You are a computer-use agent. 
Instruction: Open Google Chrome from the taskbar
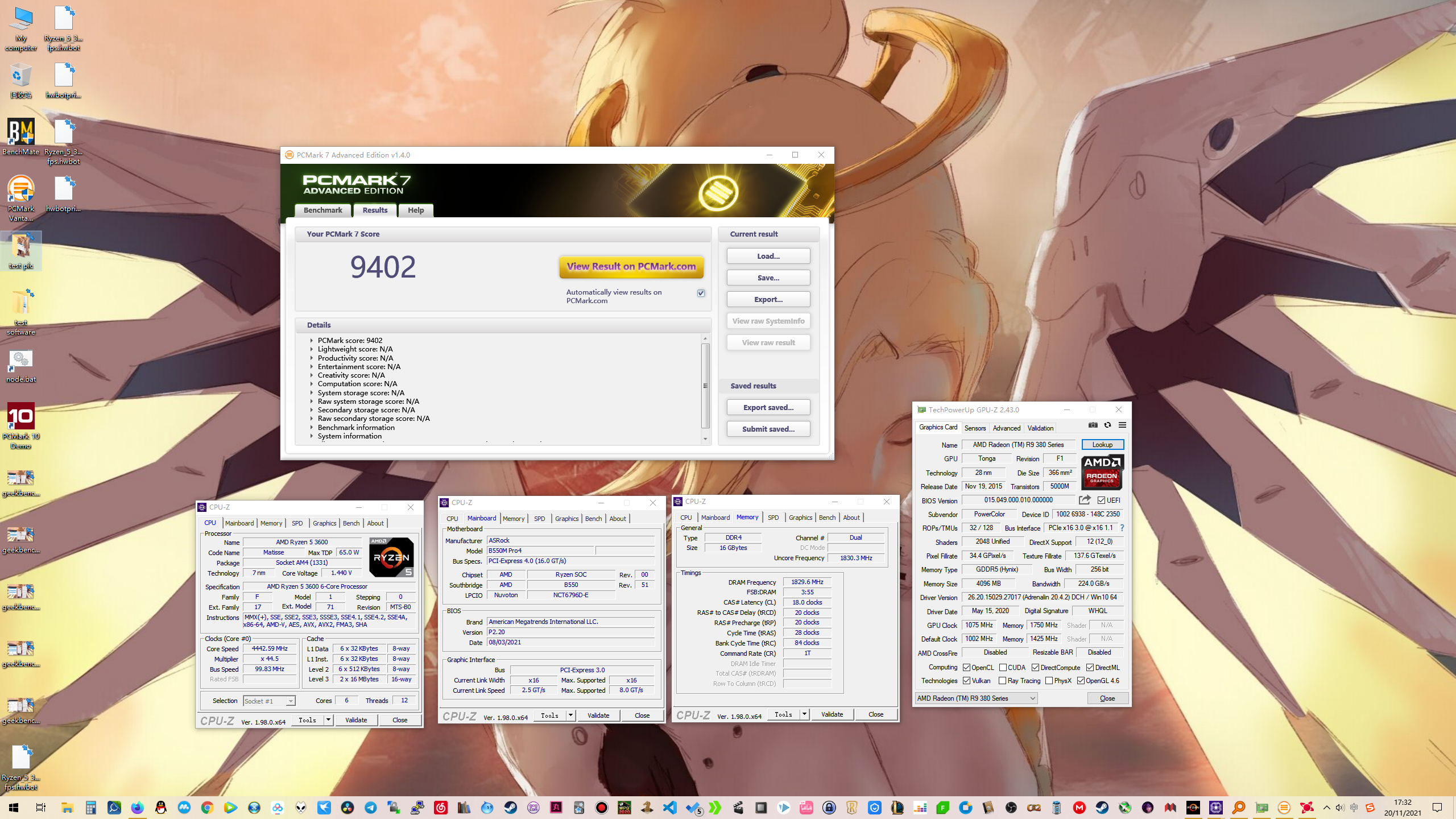(x=207, y=808)
